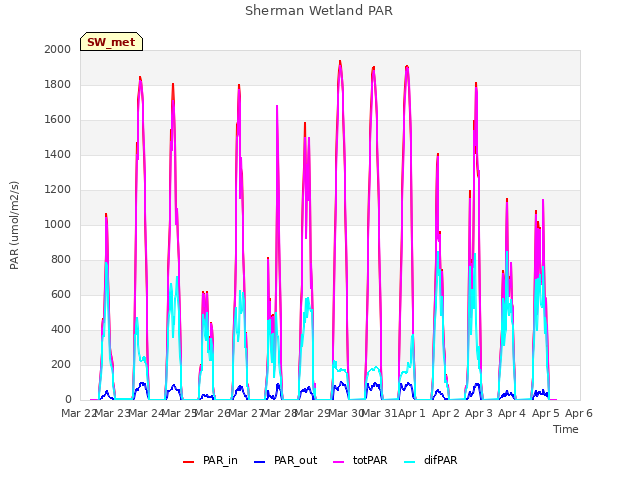Click the 400 y-axis tick value
Viewport: 640px width, 480px height.
(x=61, y=329)
